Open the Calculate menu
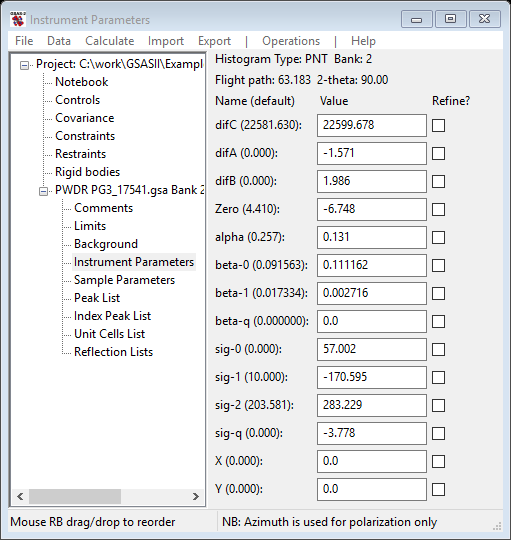 tap(110, 41)
